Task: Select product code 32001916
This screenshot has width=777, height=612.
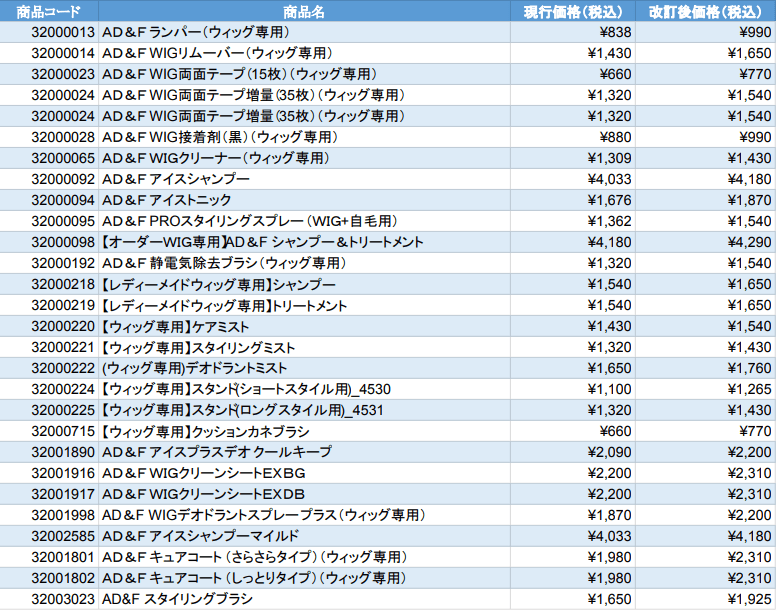Action: [49, 473]
